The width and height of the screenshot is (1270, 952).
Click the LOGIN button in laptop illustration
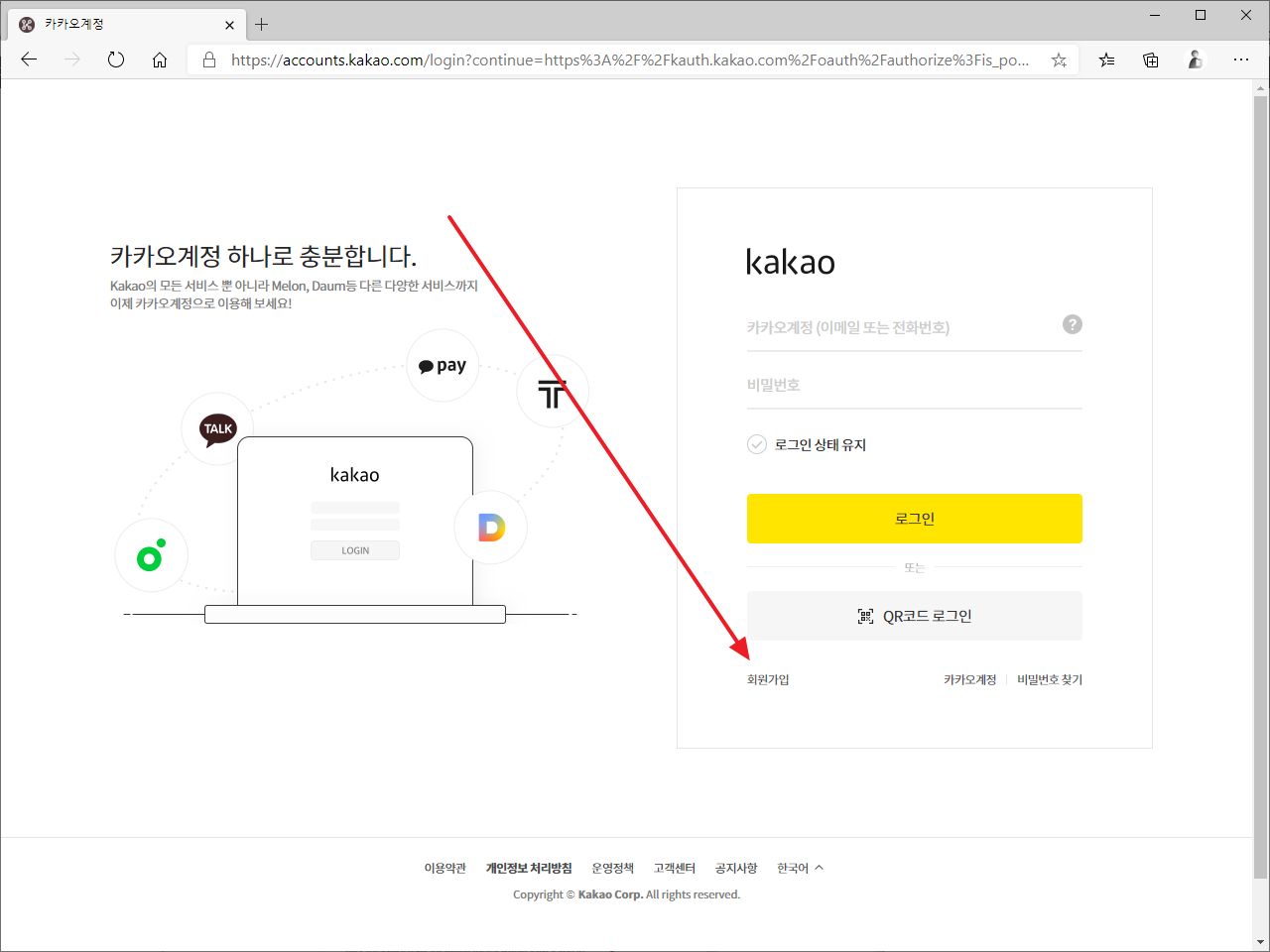click(x=355, y=550)
